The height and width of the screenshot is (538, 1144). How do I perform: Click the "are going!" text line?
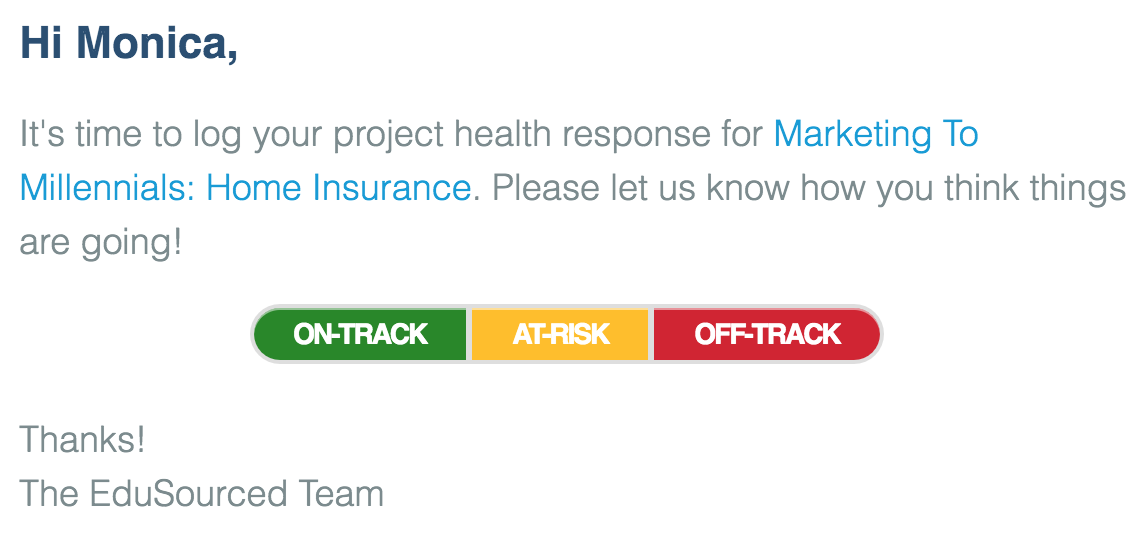click(101, 241)
